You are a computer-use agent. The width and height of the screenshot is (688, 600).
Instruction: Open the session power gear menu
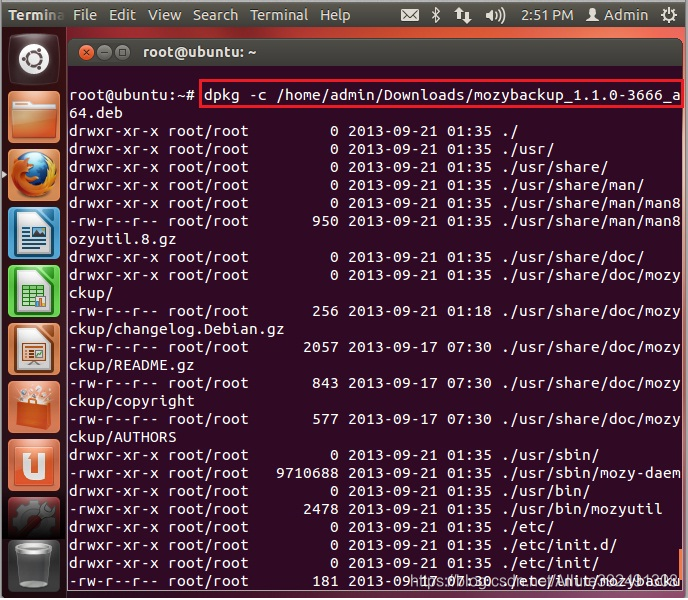tap(669, 15)
